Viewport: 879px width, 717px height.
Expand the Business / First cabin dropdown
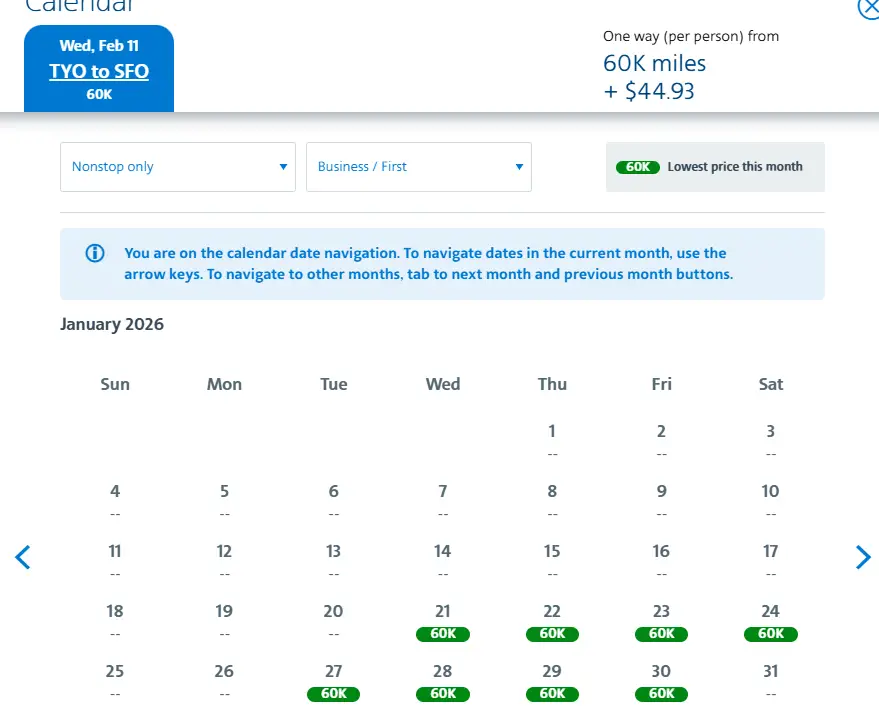418,167
